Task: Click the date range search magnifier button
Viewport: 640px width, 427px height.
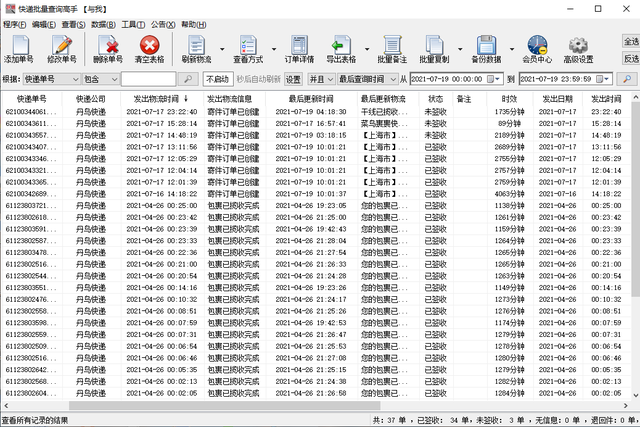Action: click(x=627, y=79)
